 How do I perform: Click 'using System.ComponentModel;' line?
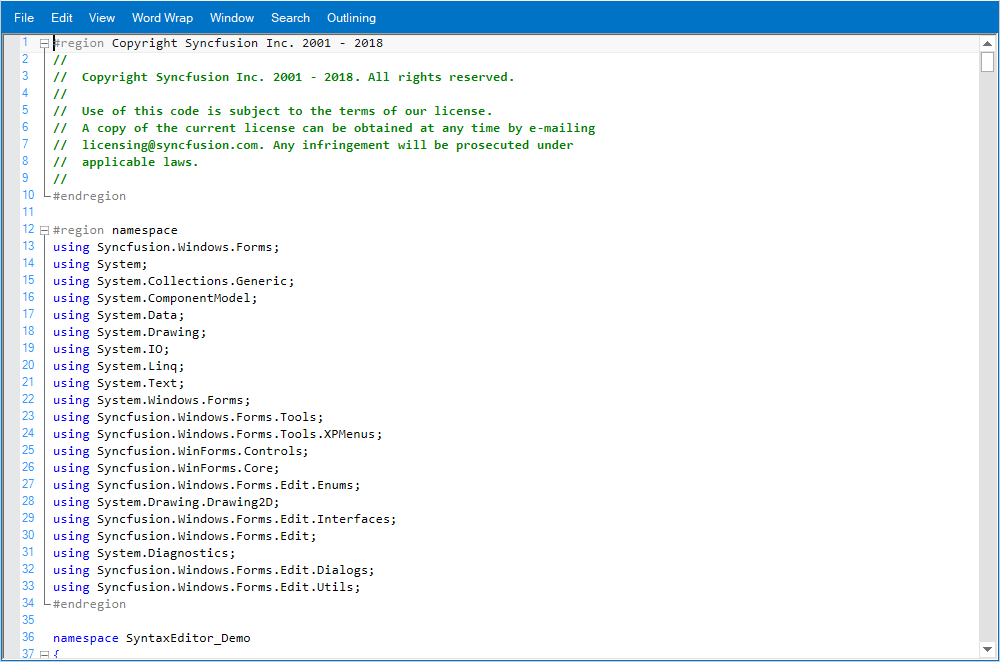pyautogui.click(x=155, y=298)
